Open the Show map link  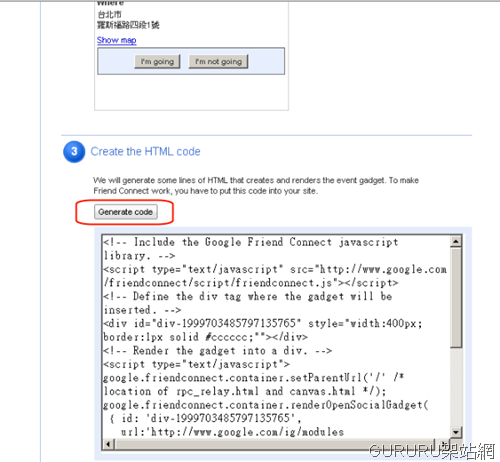coord(116,40)
